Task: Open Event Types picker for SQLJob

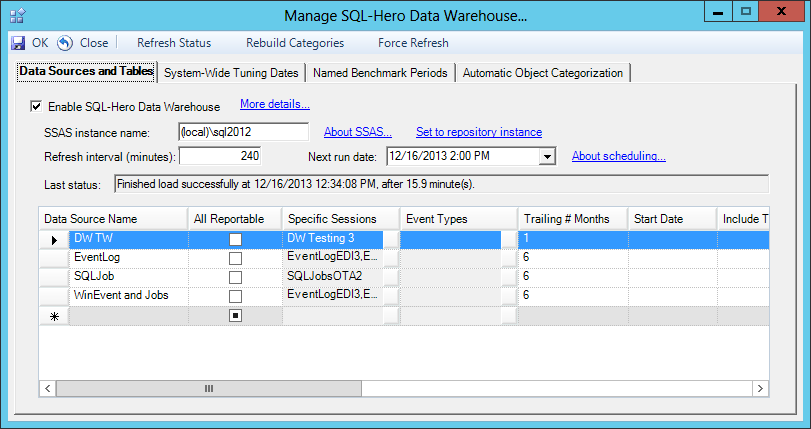Action: coord(509,277)
